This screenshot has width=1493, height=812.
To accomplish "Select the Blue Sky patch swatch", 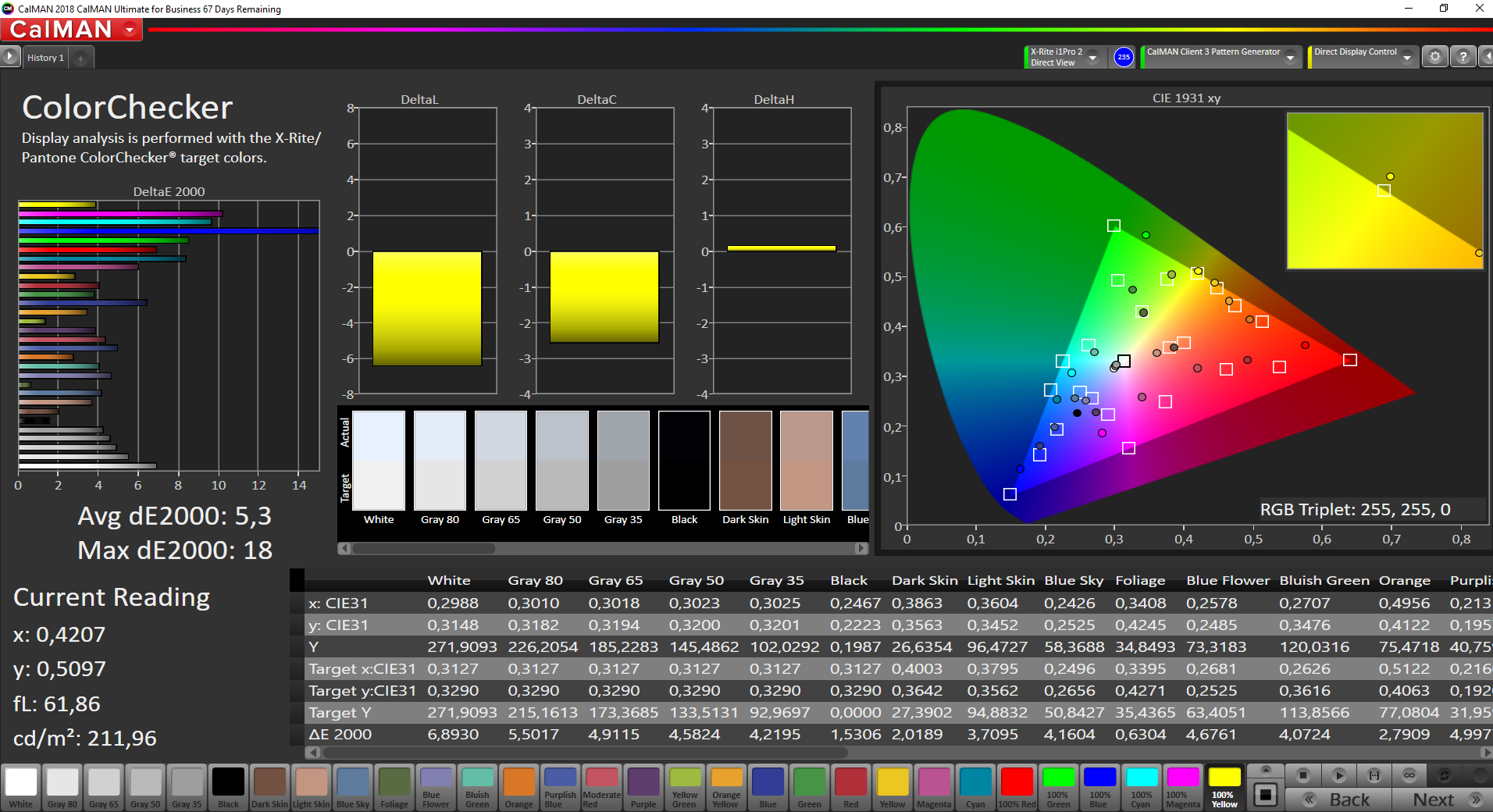I will (x=353, y=787).
